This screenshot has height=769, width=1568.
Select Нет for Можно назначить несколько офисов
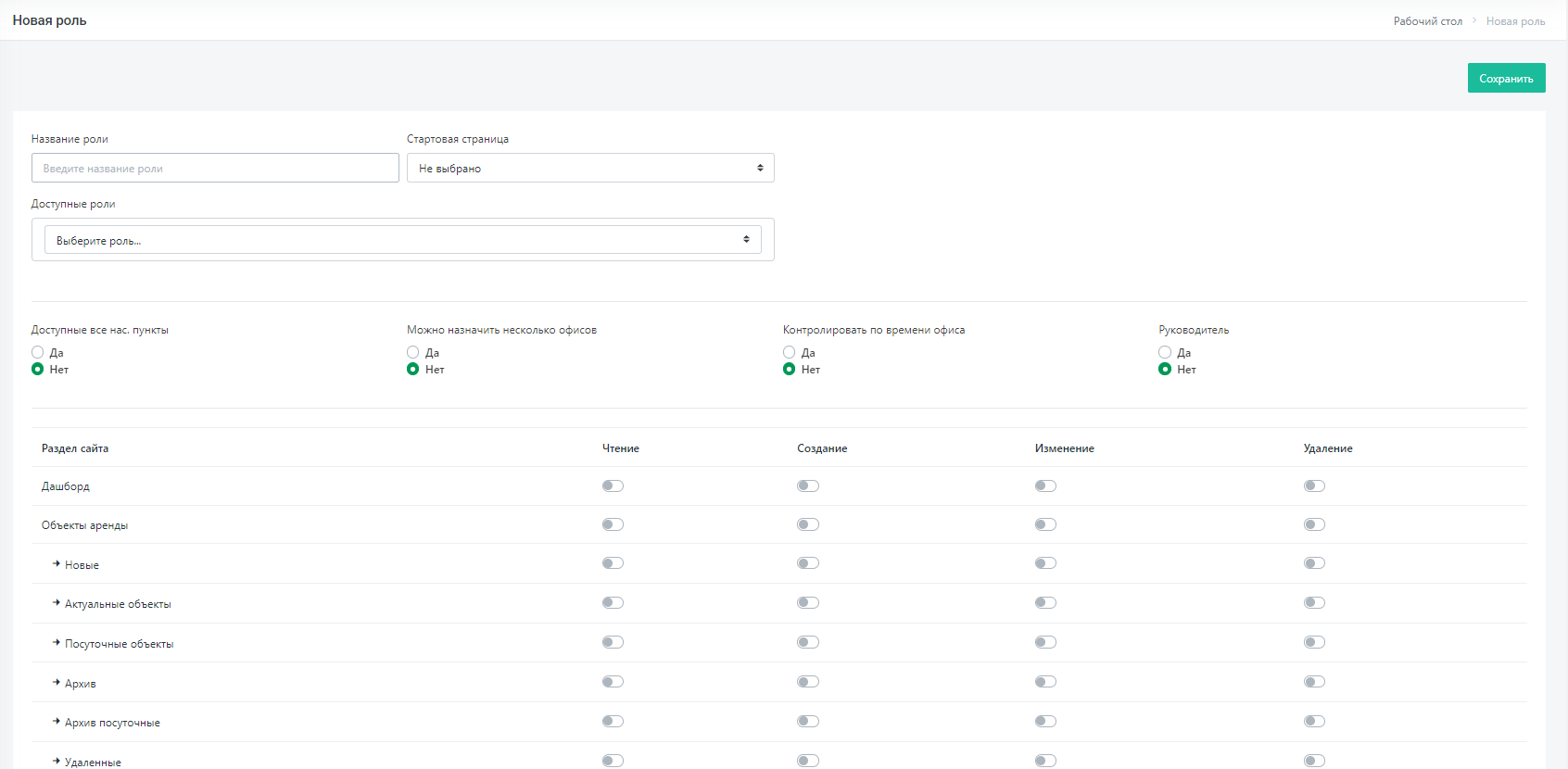pos(413,369)
